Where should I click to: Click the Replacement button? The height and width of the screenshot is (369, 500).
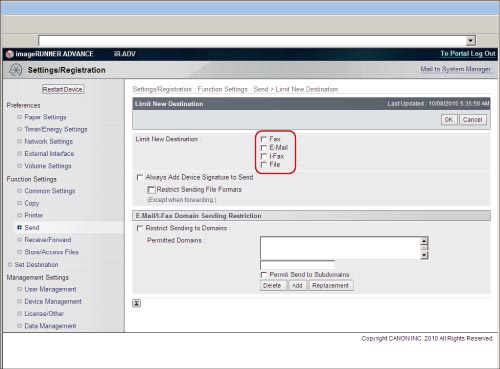click(331, 286)
